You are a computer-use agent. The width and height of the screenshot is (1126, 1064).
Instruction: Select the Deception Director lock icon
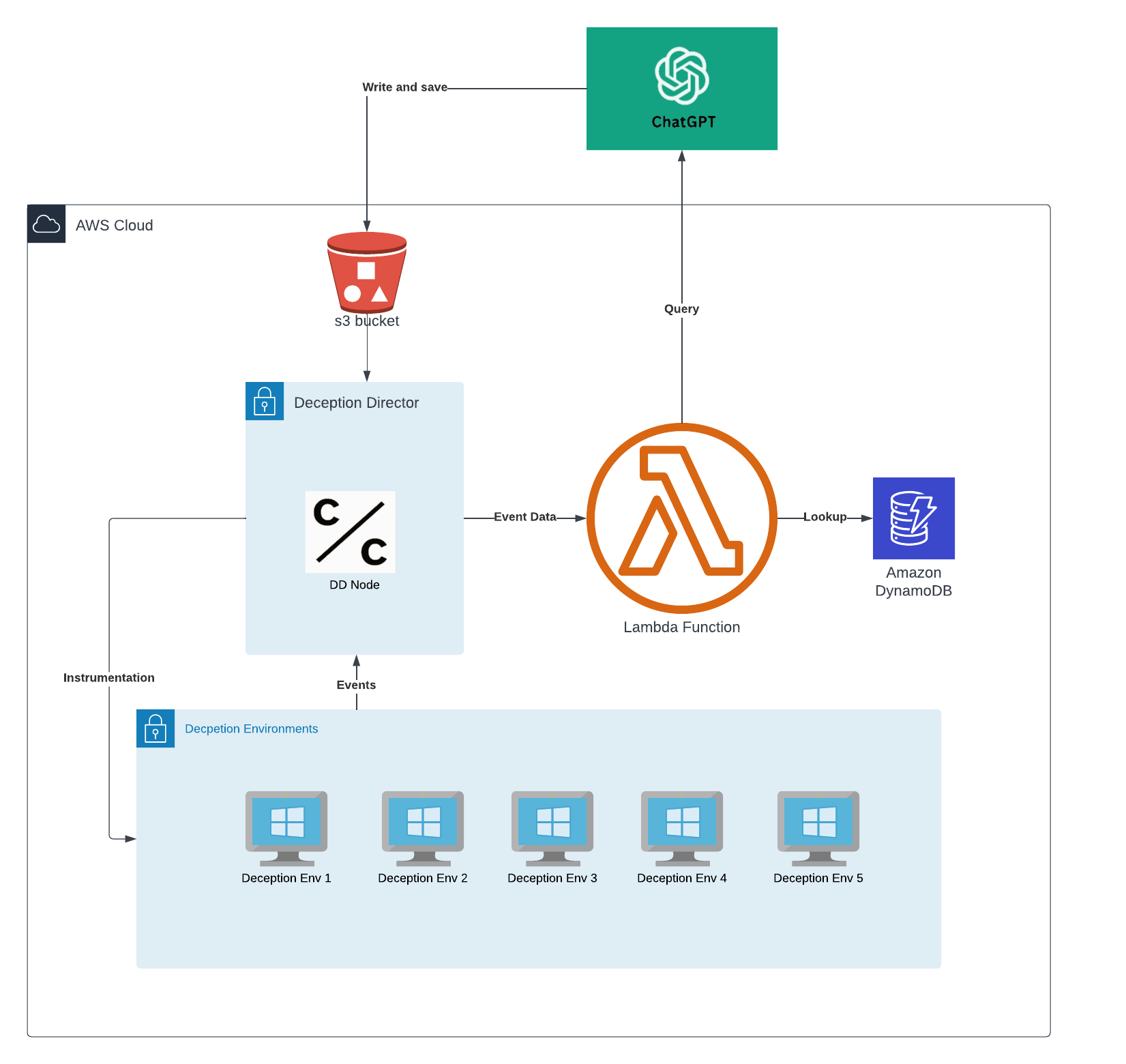tap(265, 401)
